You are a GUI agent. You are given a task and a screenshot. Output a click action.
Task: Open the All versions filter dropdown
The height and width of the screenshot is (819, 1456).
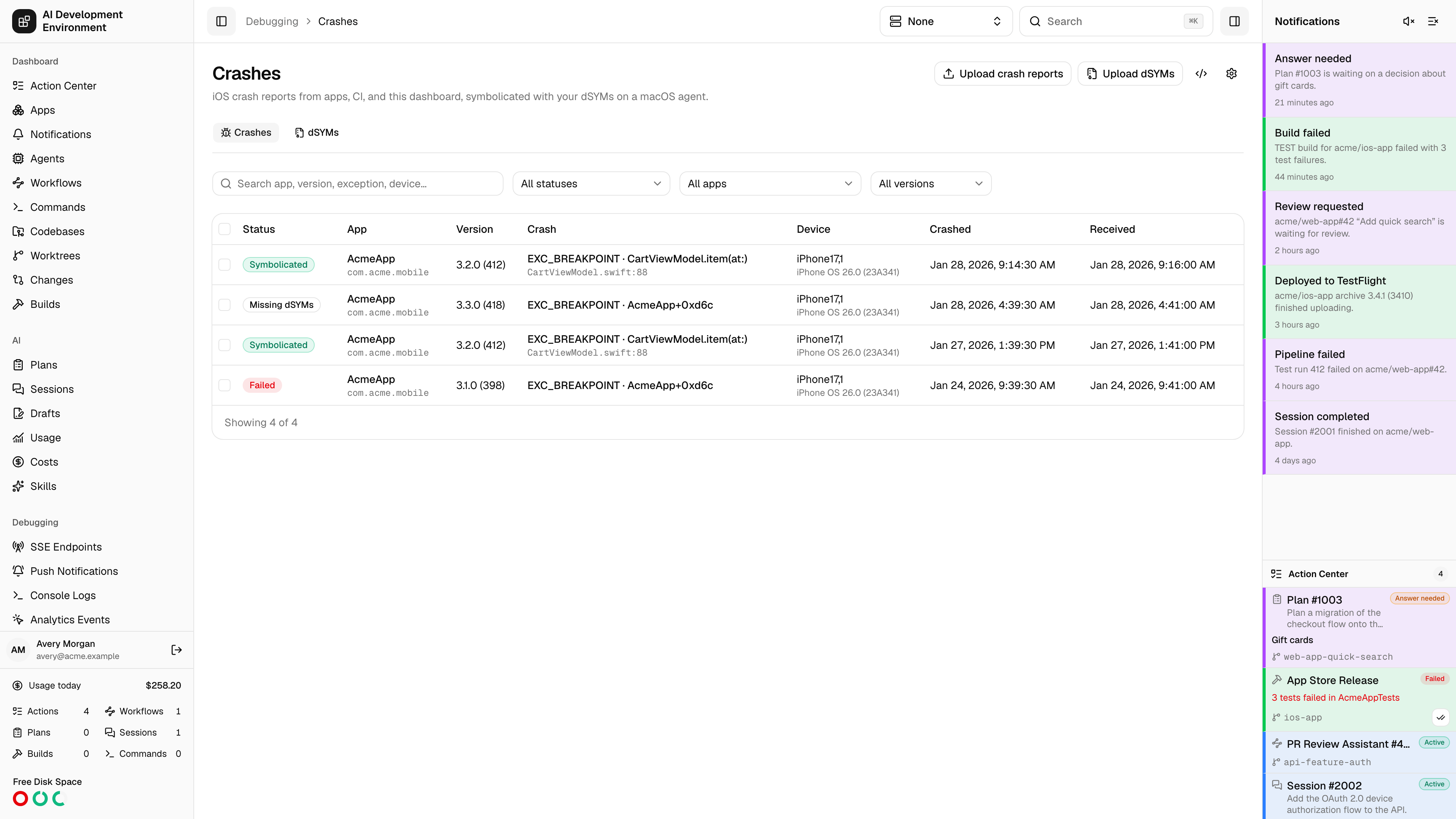click(930, 184)
